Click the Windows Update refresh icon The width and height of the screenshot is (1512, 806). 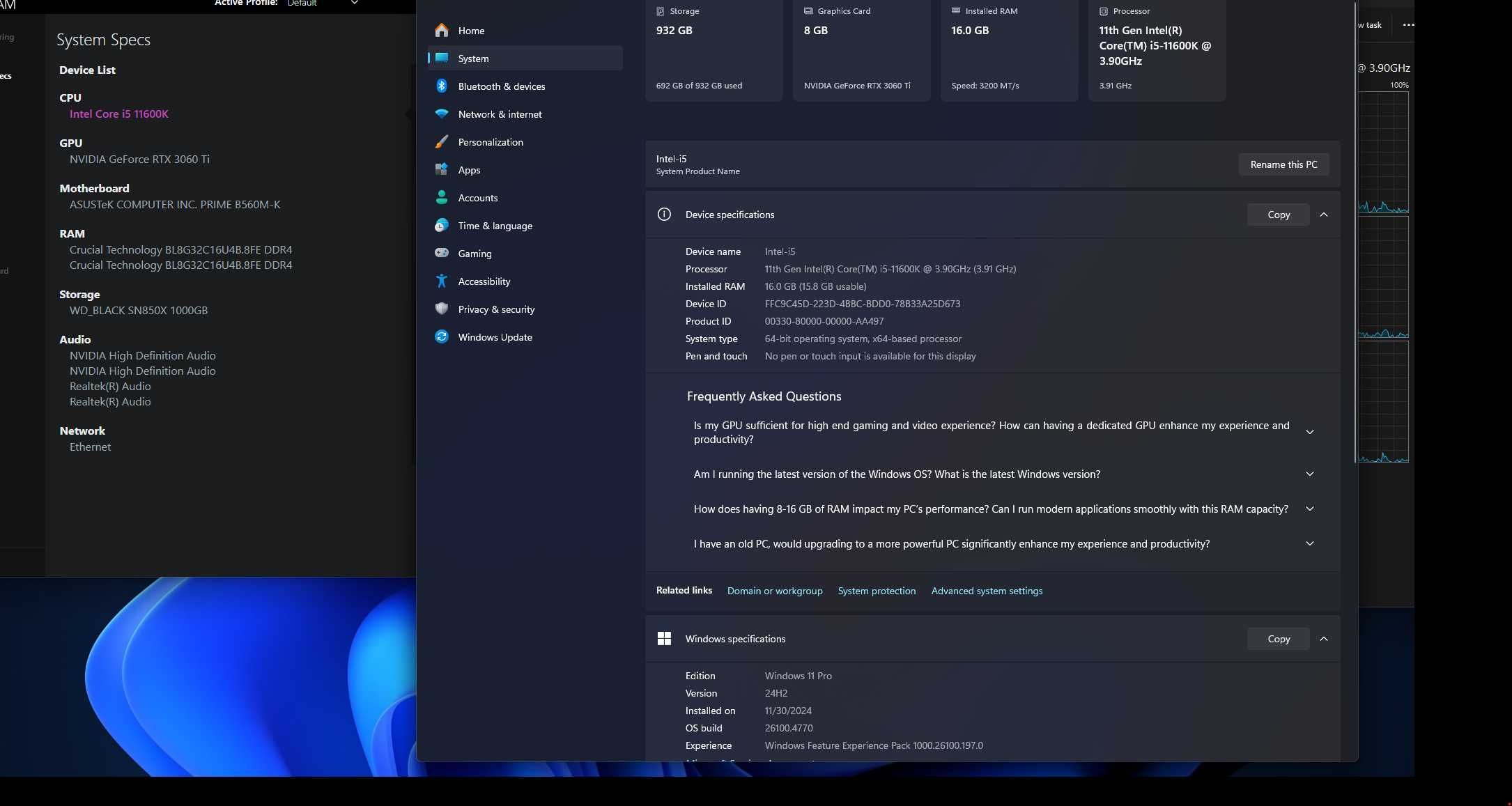(x=441, y=336)
